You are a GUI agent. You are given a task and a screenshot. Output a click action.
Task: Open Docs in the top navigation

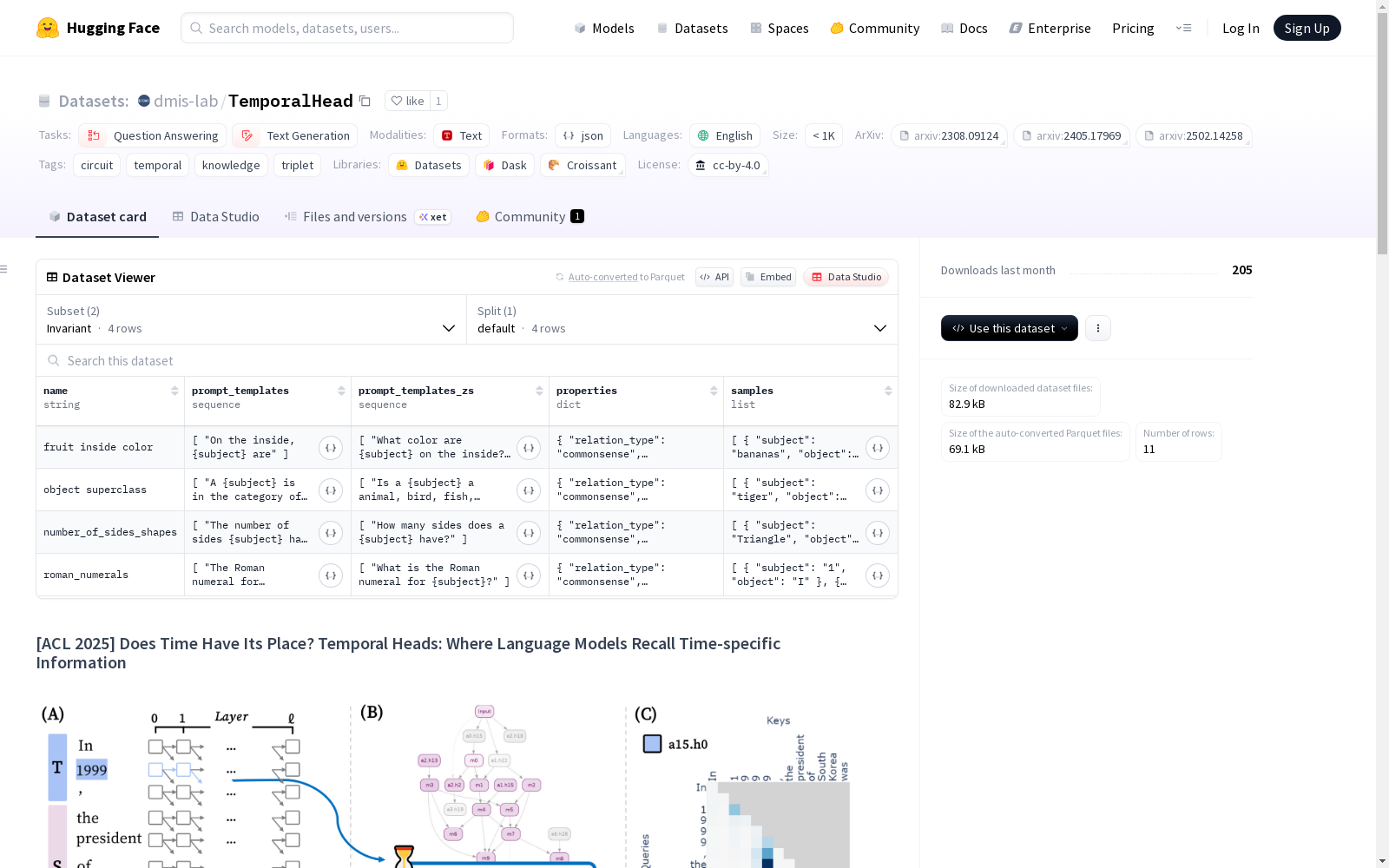[x=964, y=28]
